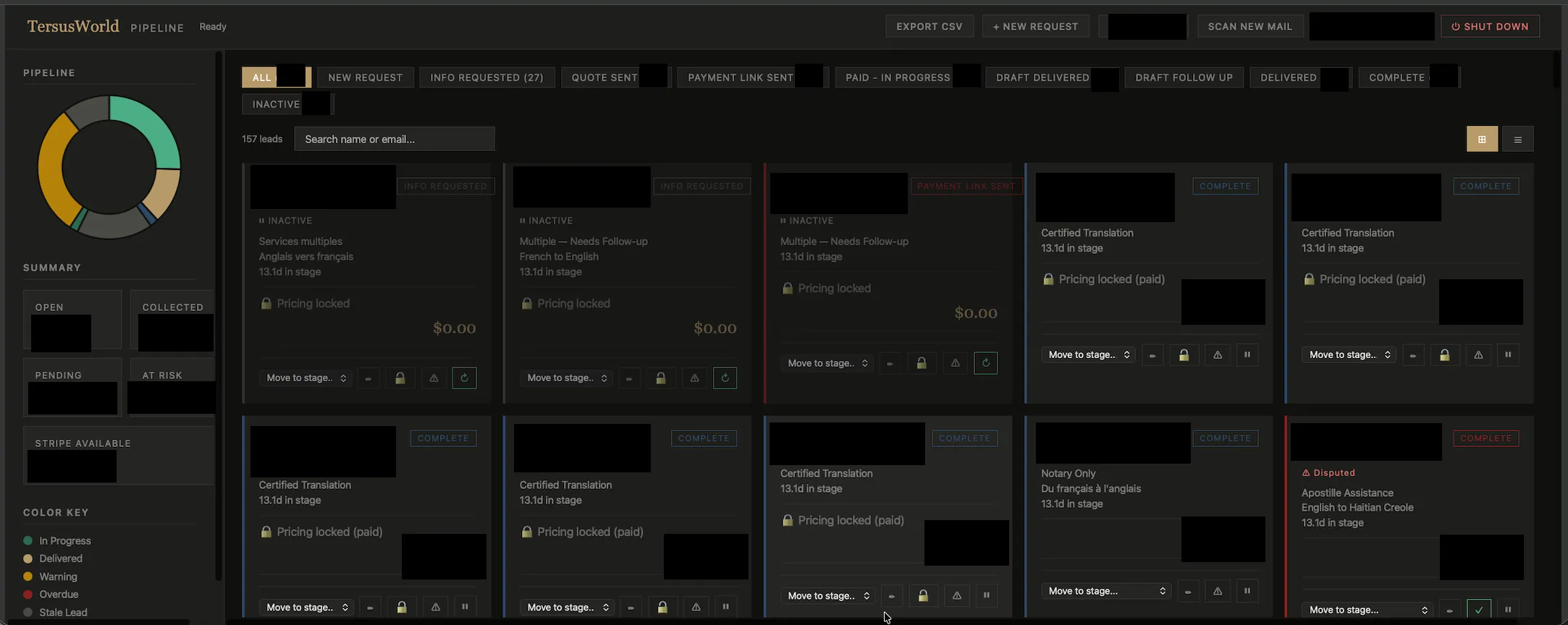Open the DRAFT DELIVERED tab
This screenshot has width=1568, height=625.
1051,77
